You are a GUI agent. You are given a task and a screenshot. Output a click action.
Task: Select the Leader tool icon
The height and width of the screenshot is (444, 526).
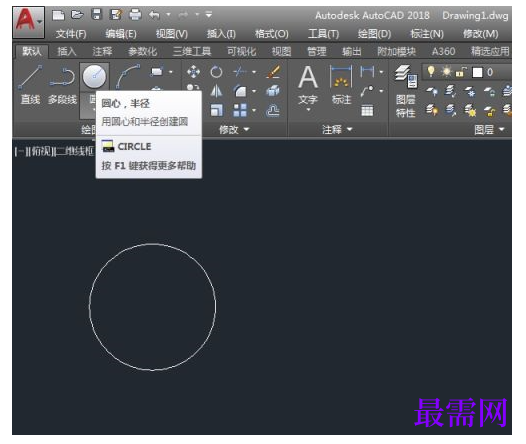[367, 91]
